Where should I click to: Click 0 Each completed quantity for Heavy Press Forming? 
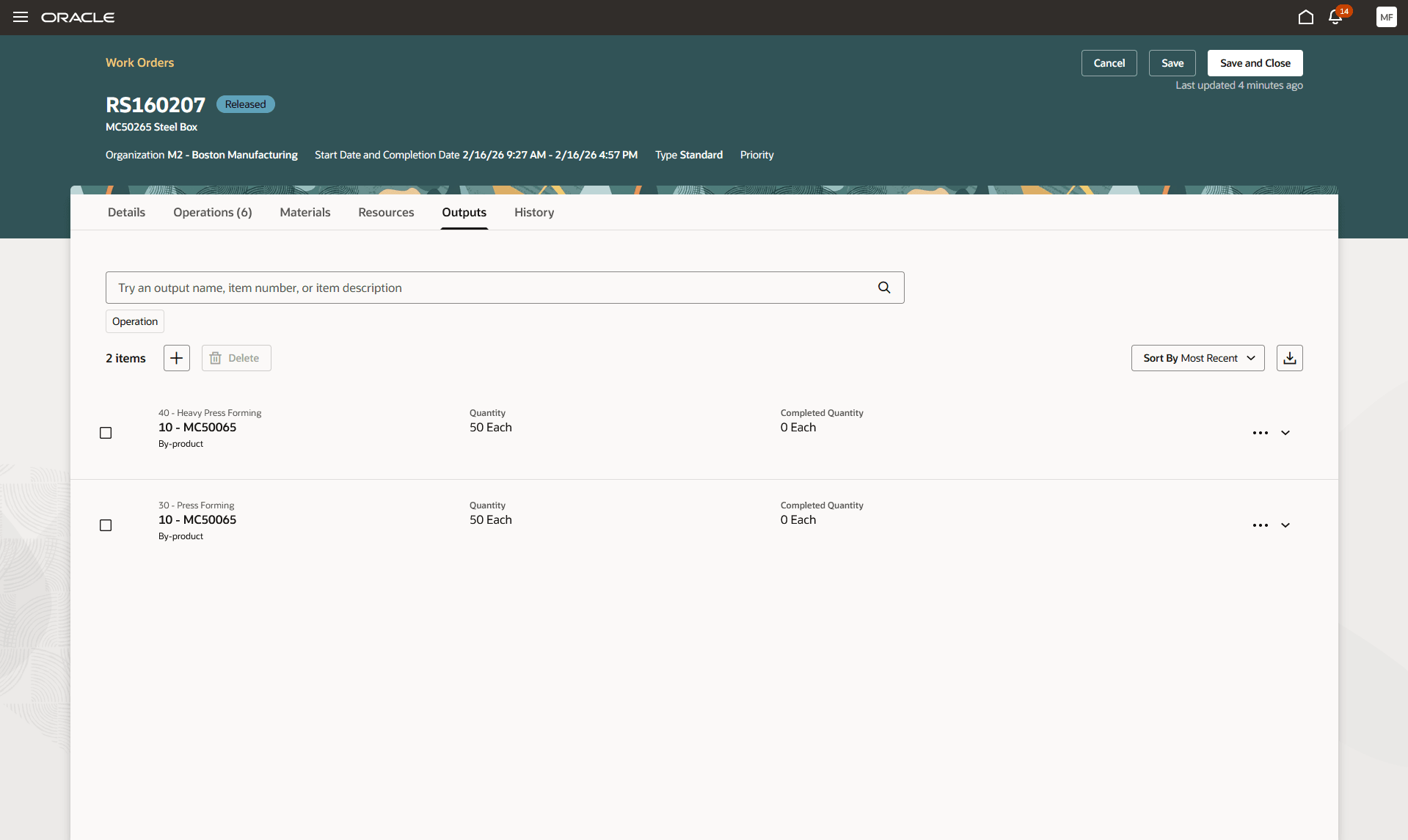(x=798, y=427)
